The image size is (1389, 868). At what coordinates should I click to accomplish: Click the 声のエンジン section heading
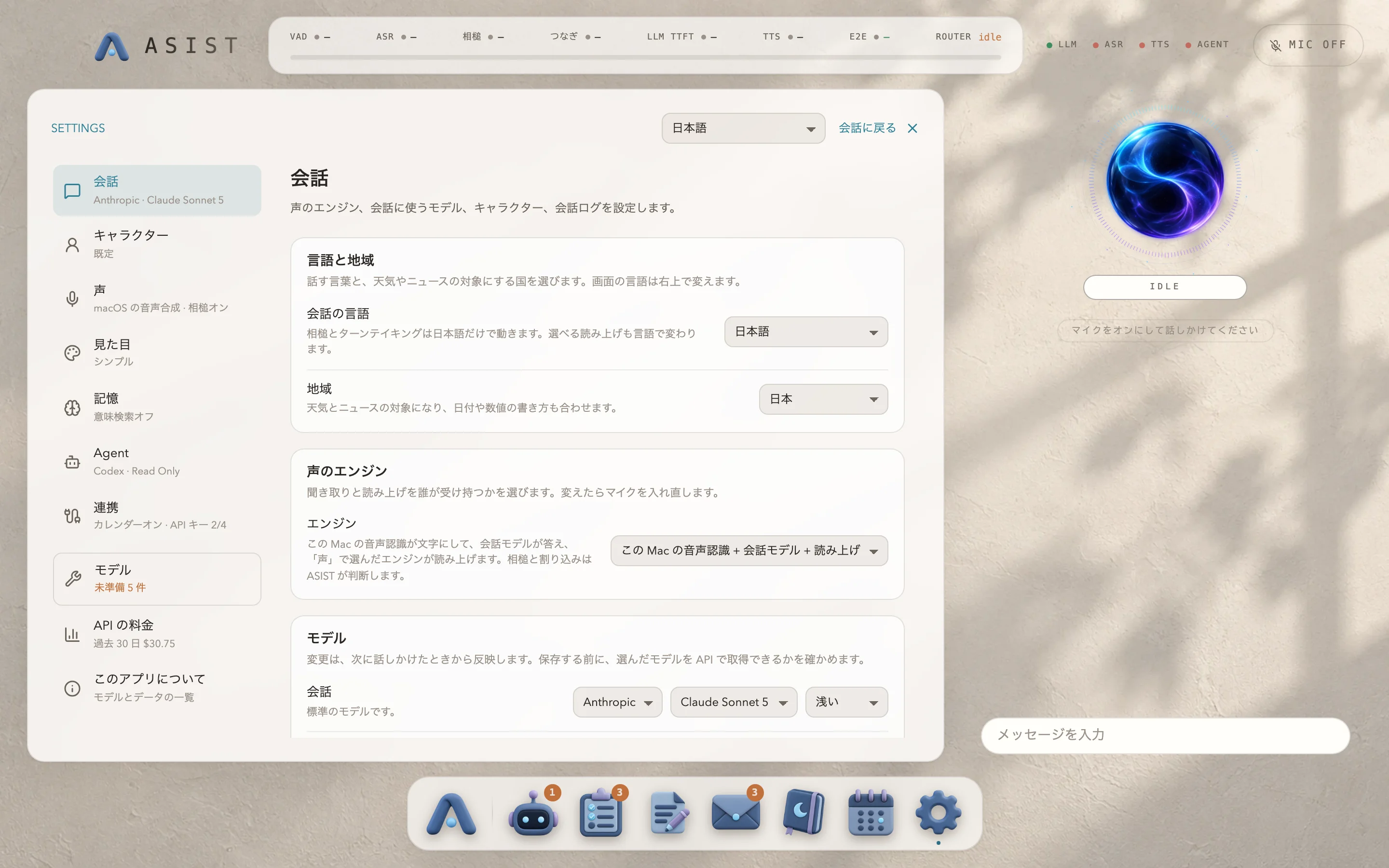347,471
